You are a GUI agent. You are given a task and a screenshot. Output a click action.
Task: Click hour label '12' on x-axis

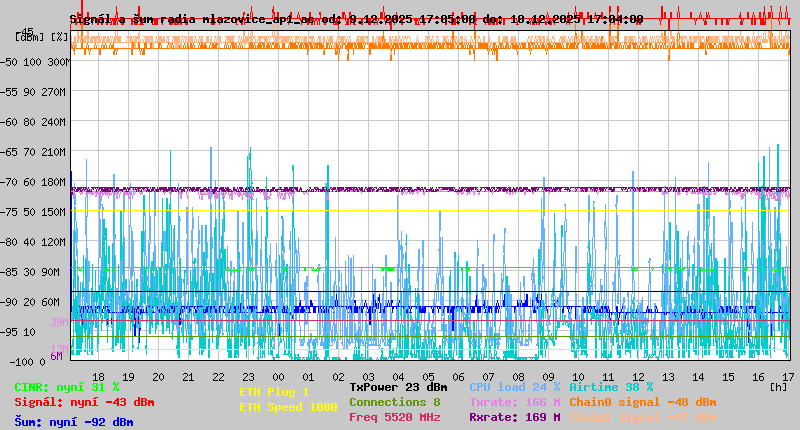pyautogui.click(x=639, y=377)
